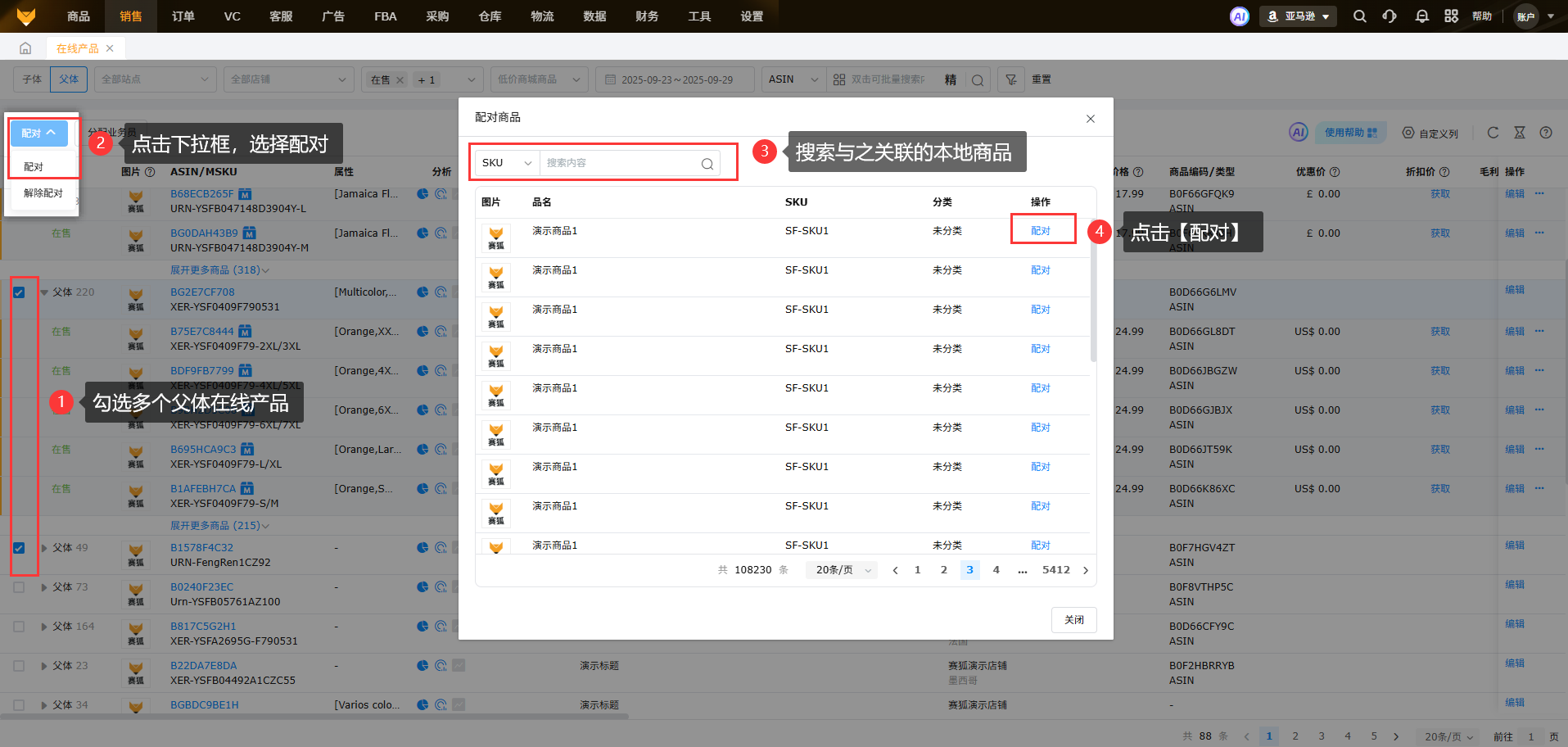The width and height of the screenshot is (1568, 747).
Task: Click the 关闭 button in the dialog
Action: [x=1074, y=620]
